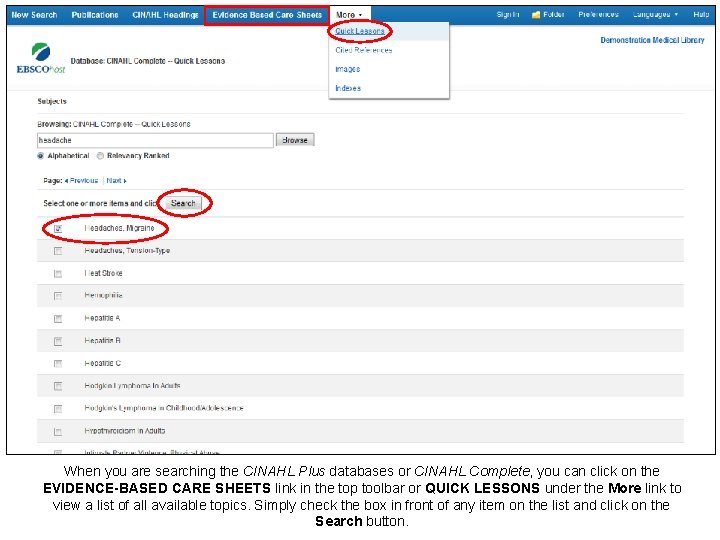Check the Hepatitis C checkbox
The width and height of the screenshot is (720, 540).
click(58, 364)
